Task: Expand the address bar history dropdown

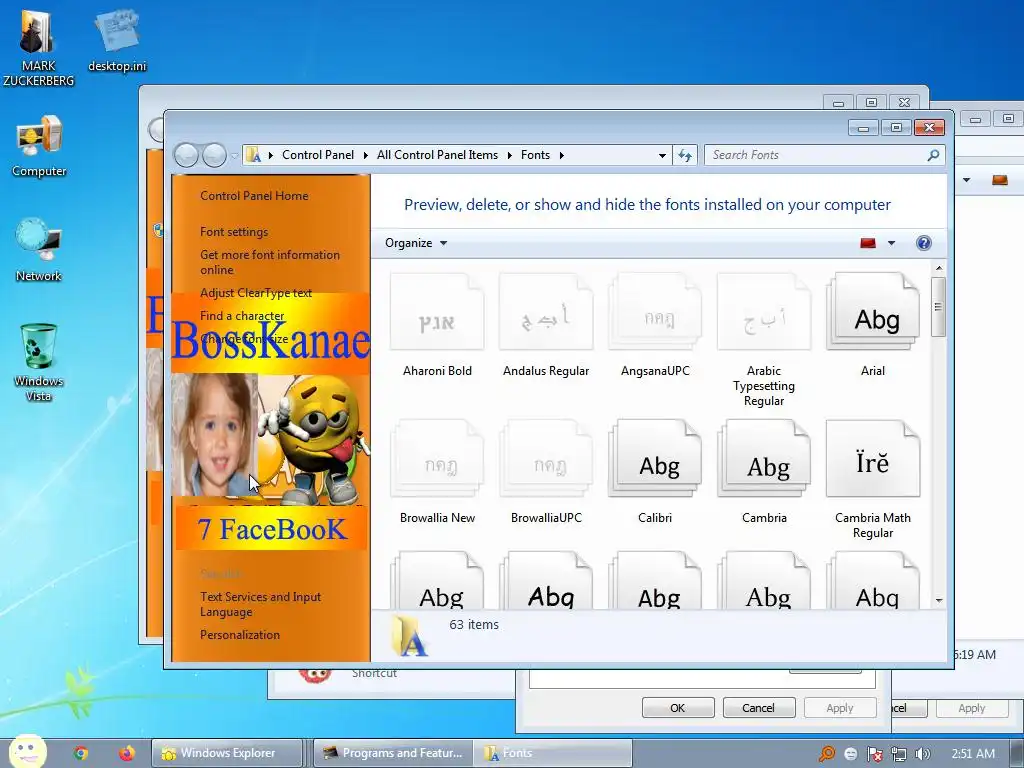Action: (x=662, y=155)
